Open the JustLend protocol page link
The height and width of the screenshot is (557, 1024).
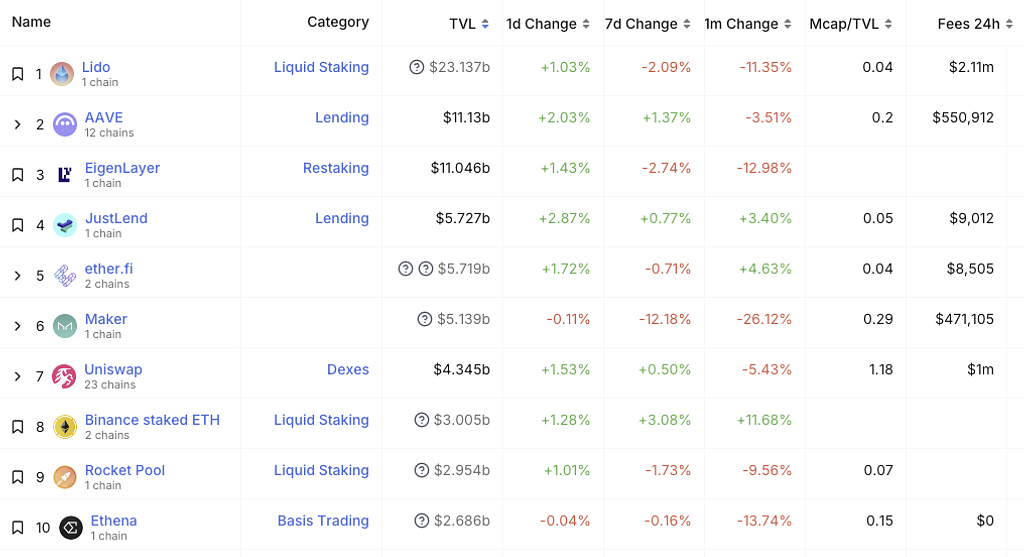tap(116, 218)
